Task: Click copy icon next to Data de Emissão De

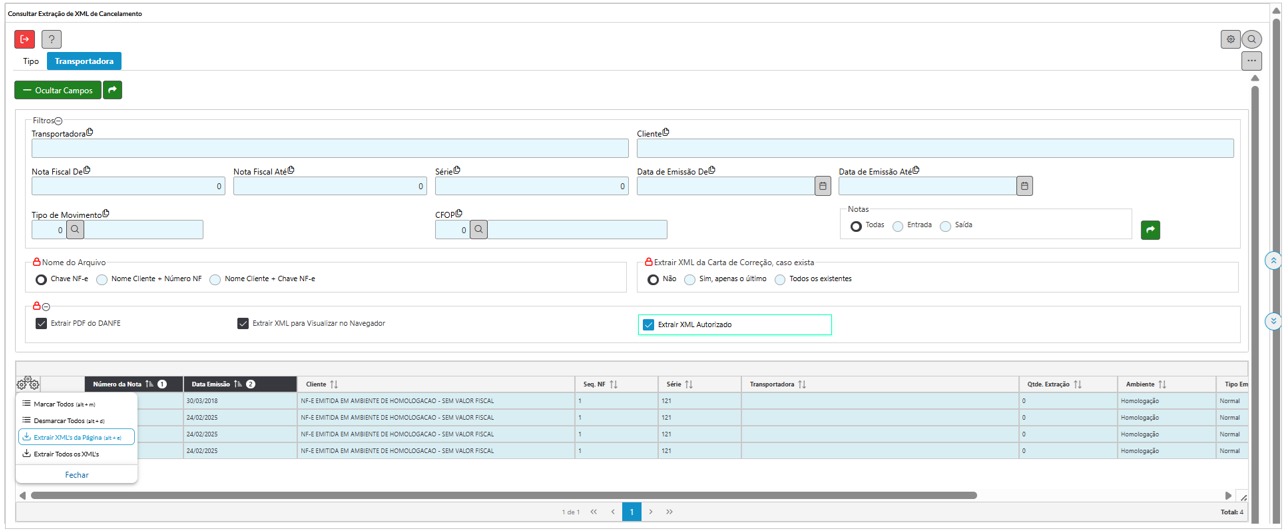Action: pos(712,170)
